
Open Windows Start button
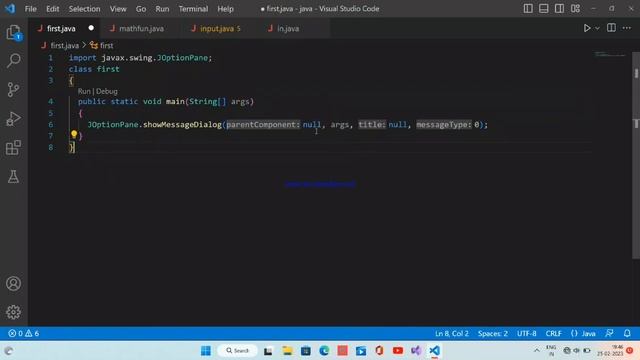point(206,351)
